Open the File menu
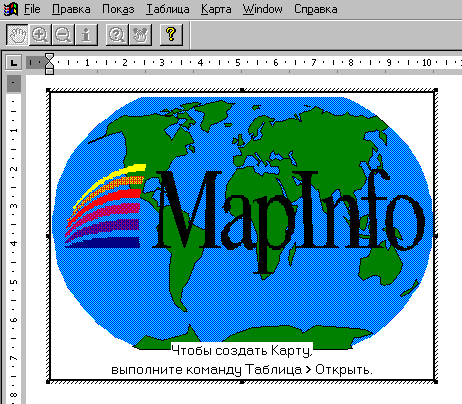 (x=32, y=9)
